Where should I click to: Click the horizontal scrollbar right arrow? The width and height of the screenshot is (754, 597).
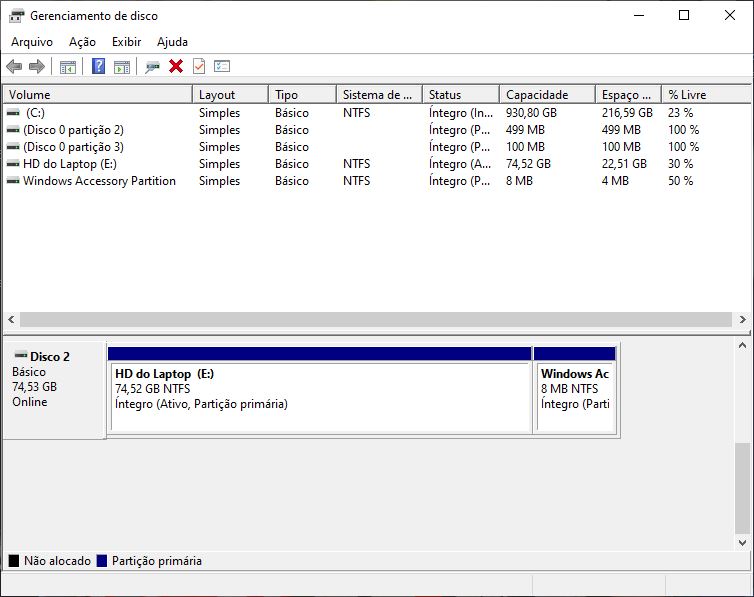(x=742, y=319)
